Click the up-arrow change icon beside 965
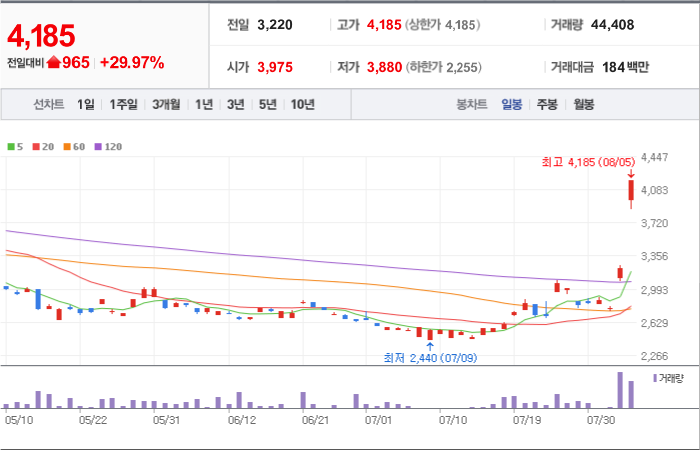700x450 pixels. 53,62
